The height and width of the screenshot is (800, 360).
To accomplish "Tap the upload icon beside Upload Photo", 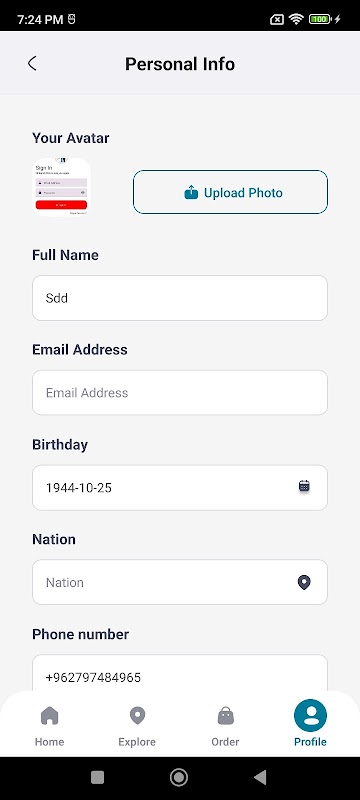I will (x=191, y=192).
